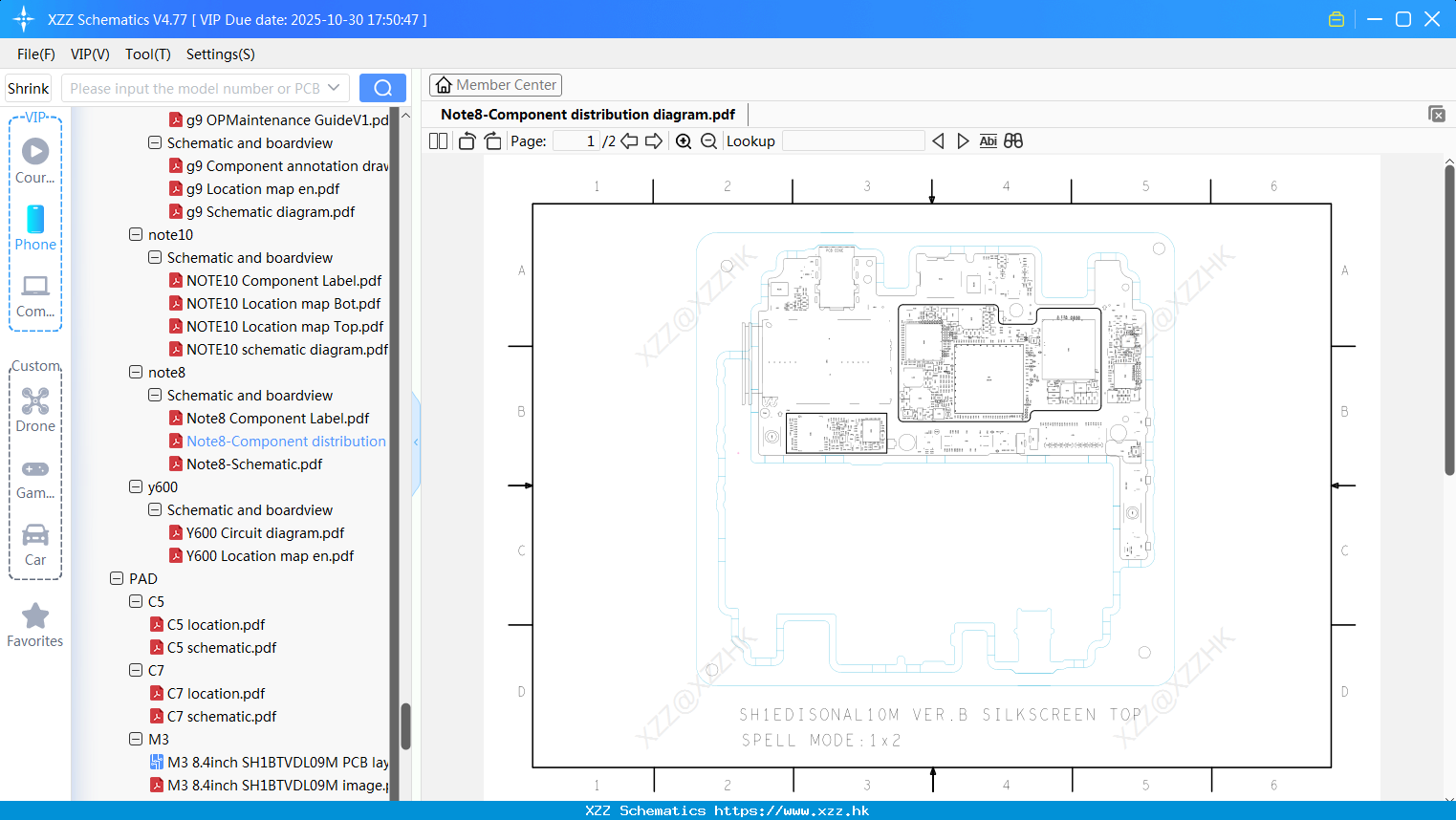Click the binoculars search icon

[x=1013, y=140]
